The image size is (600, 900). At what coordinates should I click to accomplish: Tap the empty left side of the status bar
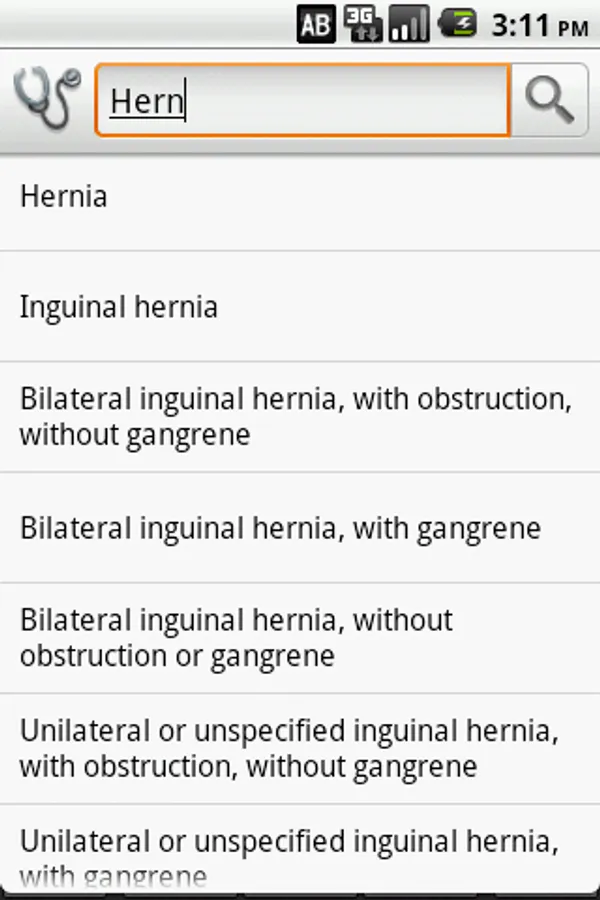[140, 24]
